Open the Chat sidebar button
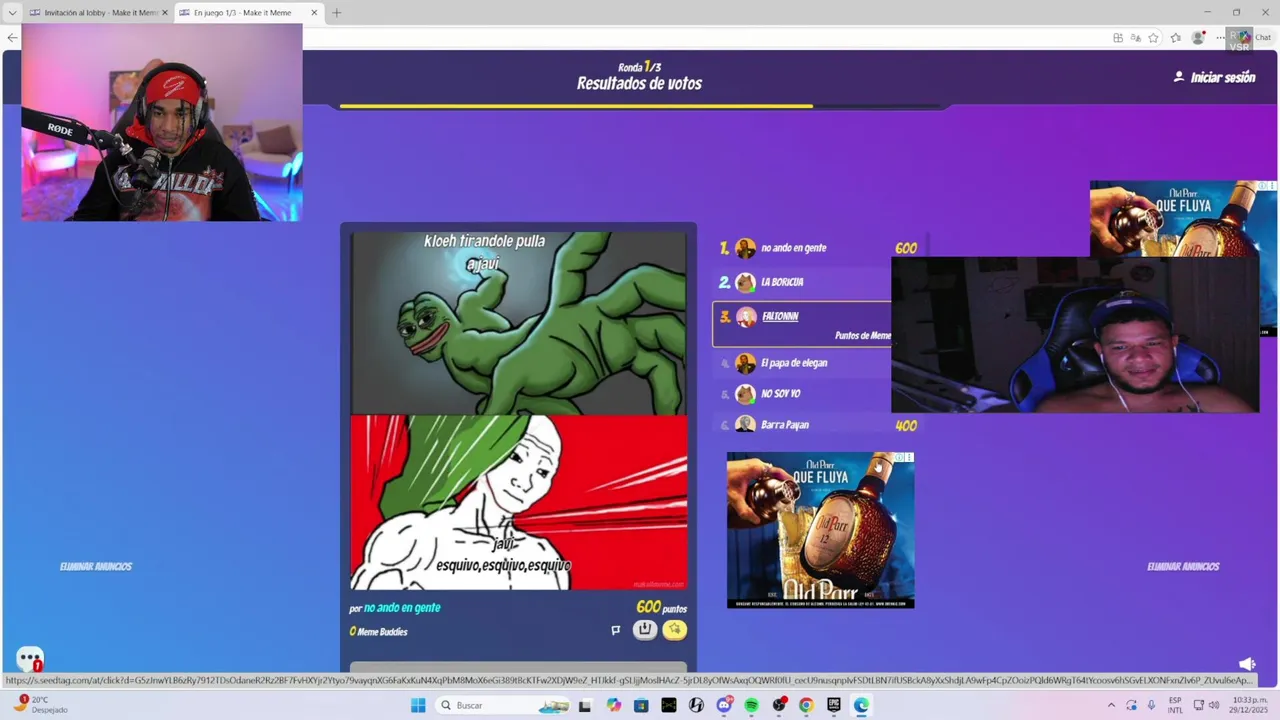This screenshot has height=720, width=1280. (x=1256, y=38)
